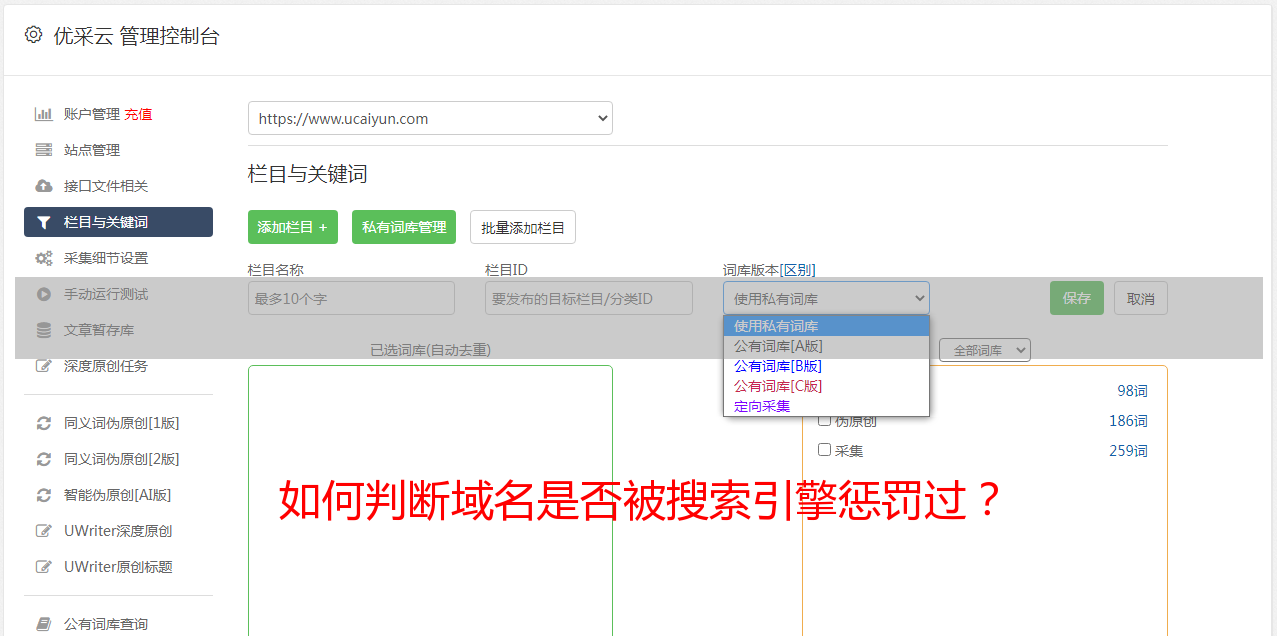
Task: Click the 栏目ID input field
Action: pos(589,298)
